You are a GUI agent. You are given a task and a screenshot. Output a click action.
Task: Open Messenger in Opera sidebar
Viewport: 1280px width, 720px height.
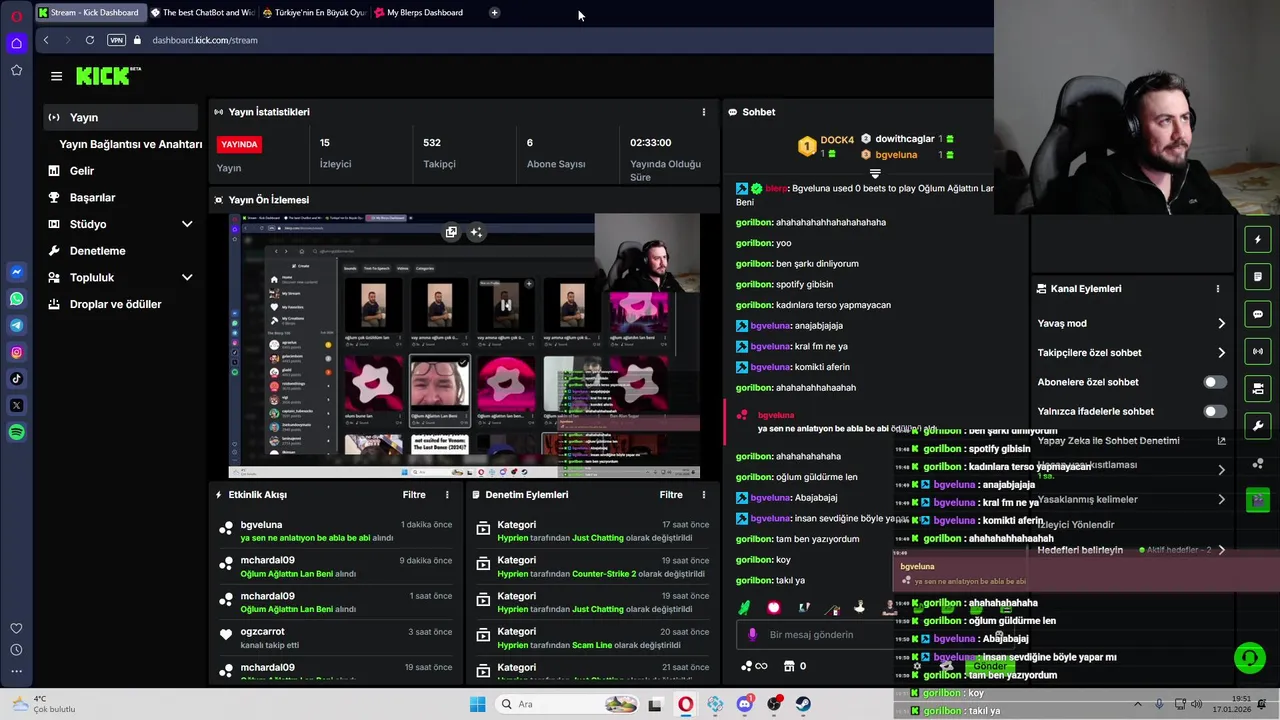coord(16,272)
